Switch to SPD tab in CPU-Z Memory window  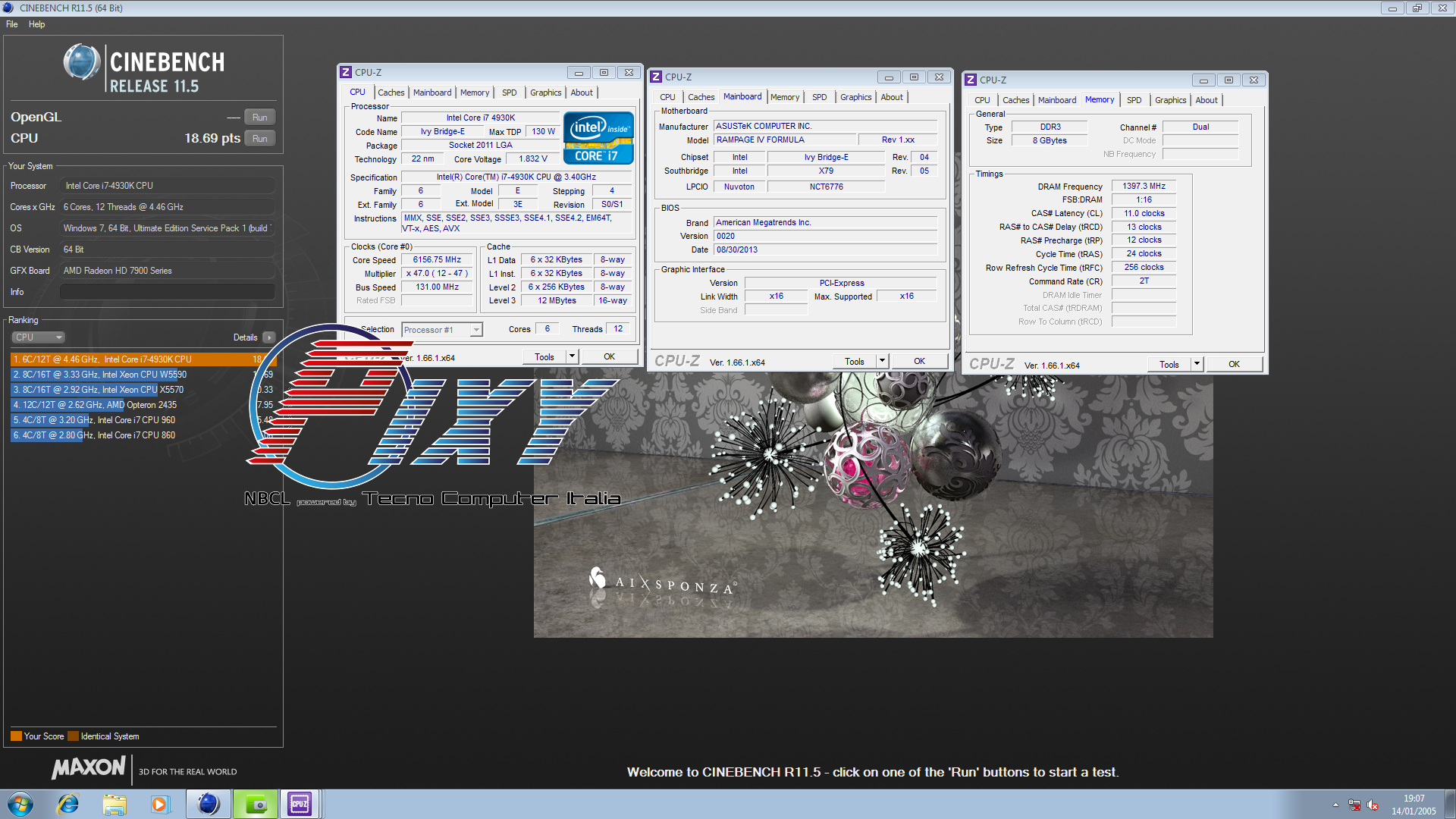tap(1134, 100)
